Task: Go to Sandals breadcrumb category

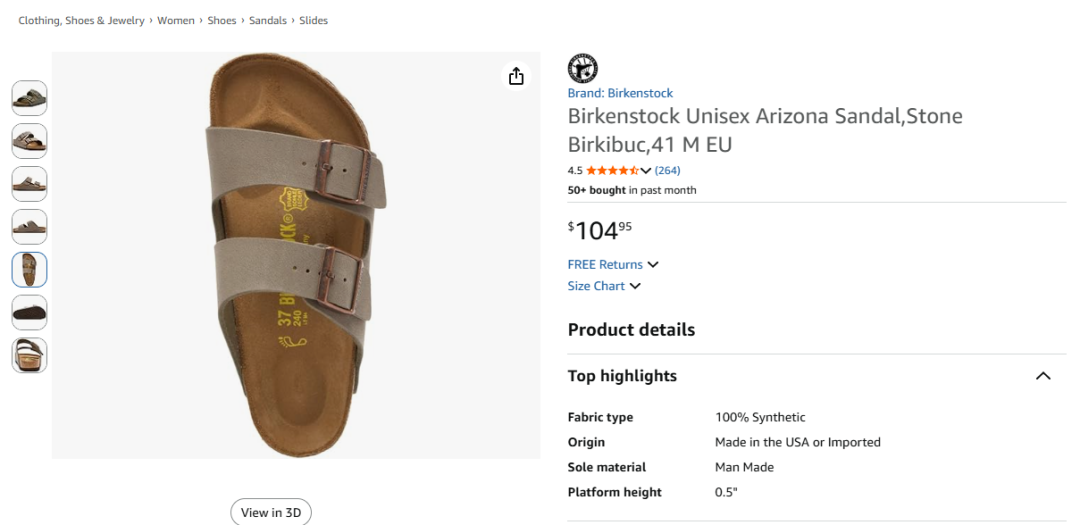Action: 268,21
